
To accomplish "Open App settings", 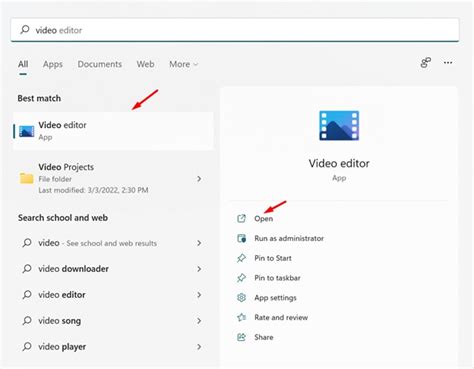I will pos(275,298).
